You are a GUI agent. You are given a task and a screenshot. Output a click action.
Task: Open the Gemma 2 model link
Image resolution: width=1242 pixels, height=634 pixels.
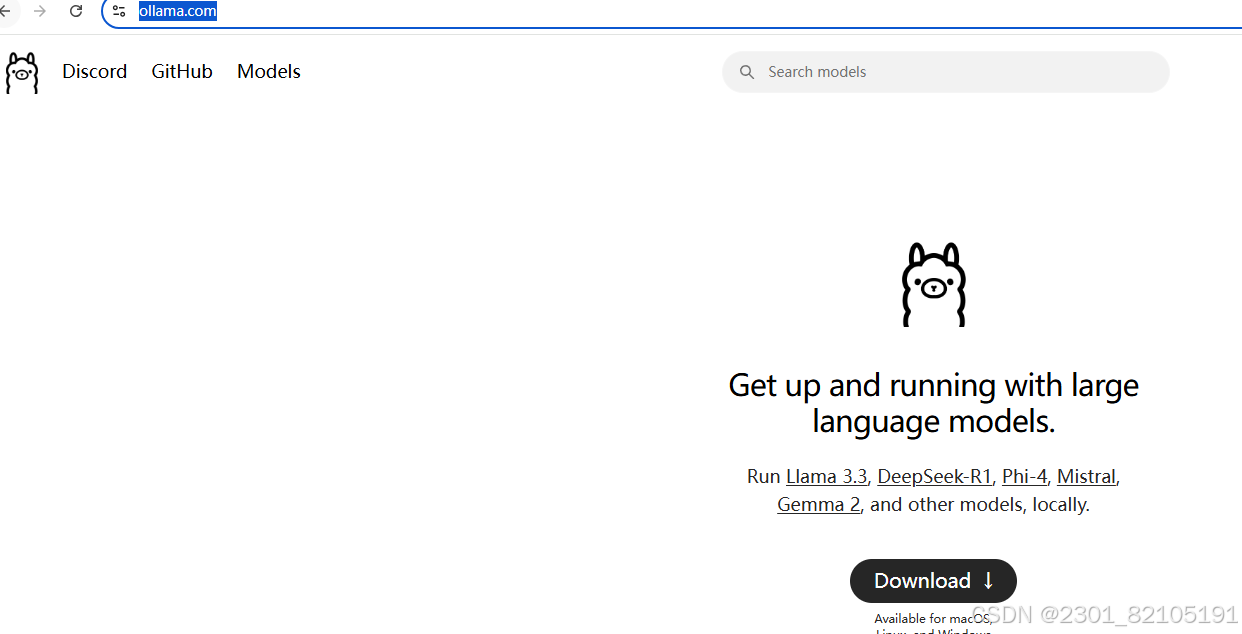tap(819, 505)
